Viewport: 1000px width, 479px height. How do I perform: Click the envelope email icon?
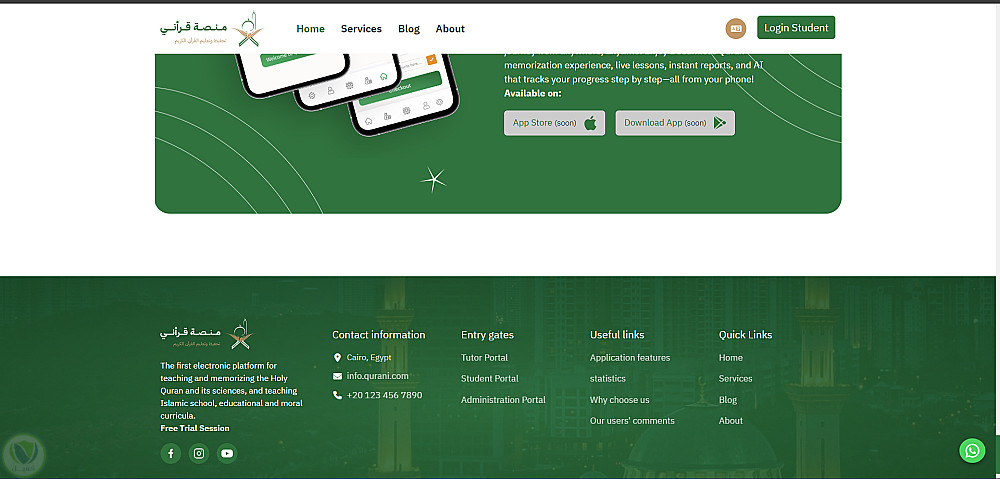337,376
